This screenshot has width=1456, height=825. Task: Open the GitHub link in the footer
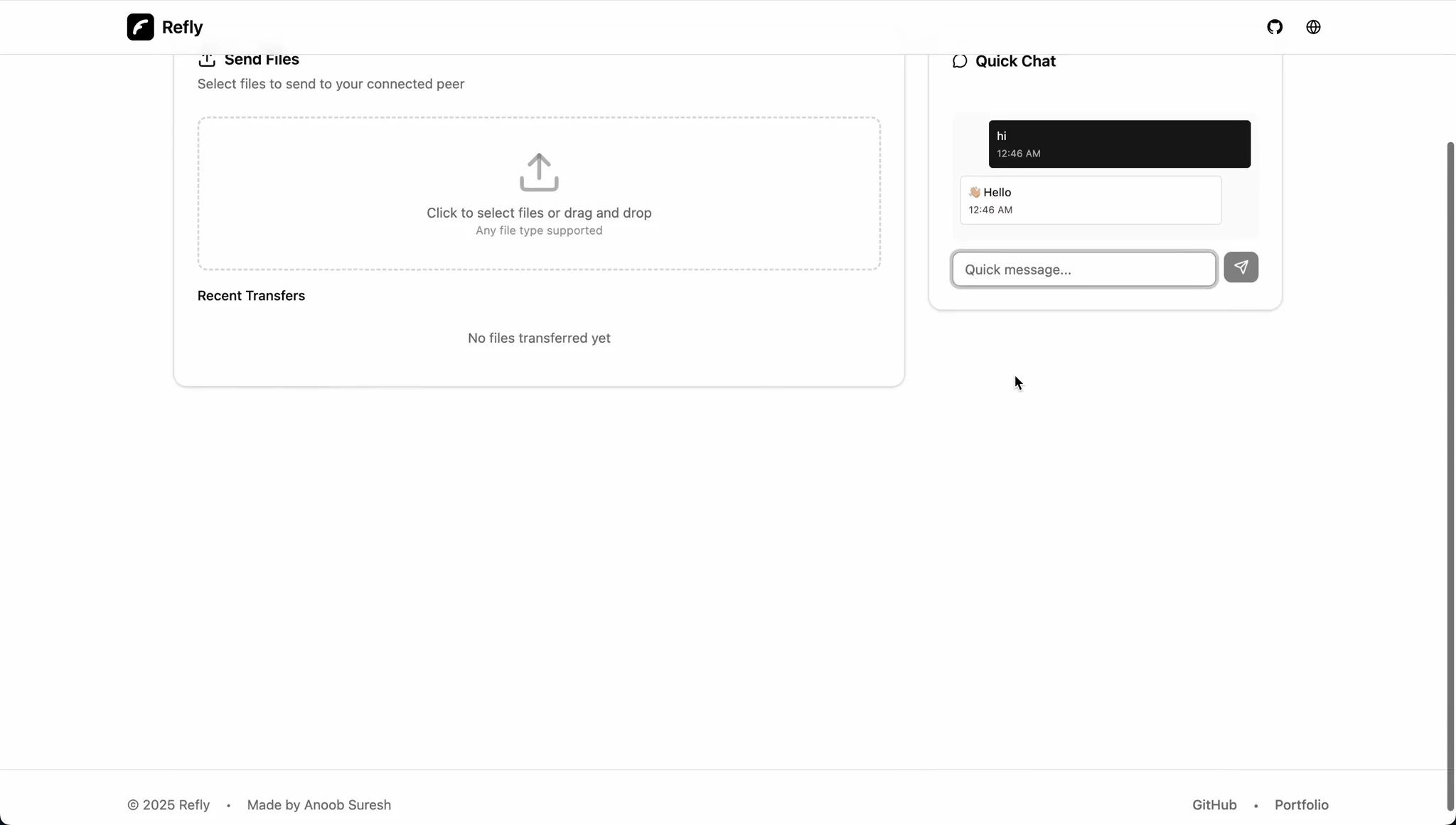tap(1213, 804)
